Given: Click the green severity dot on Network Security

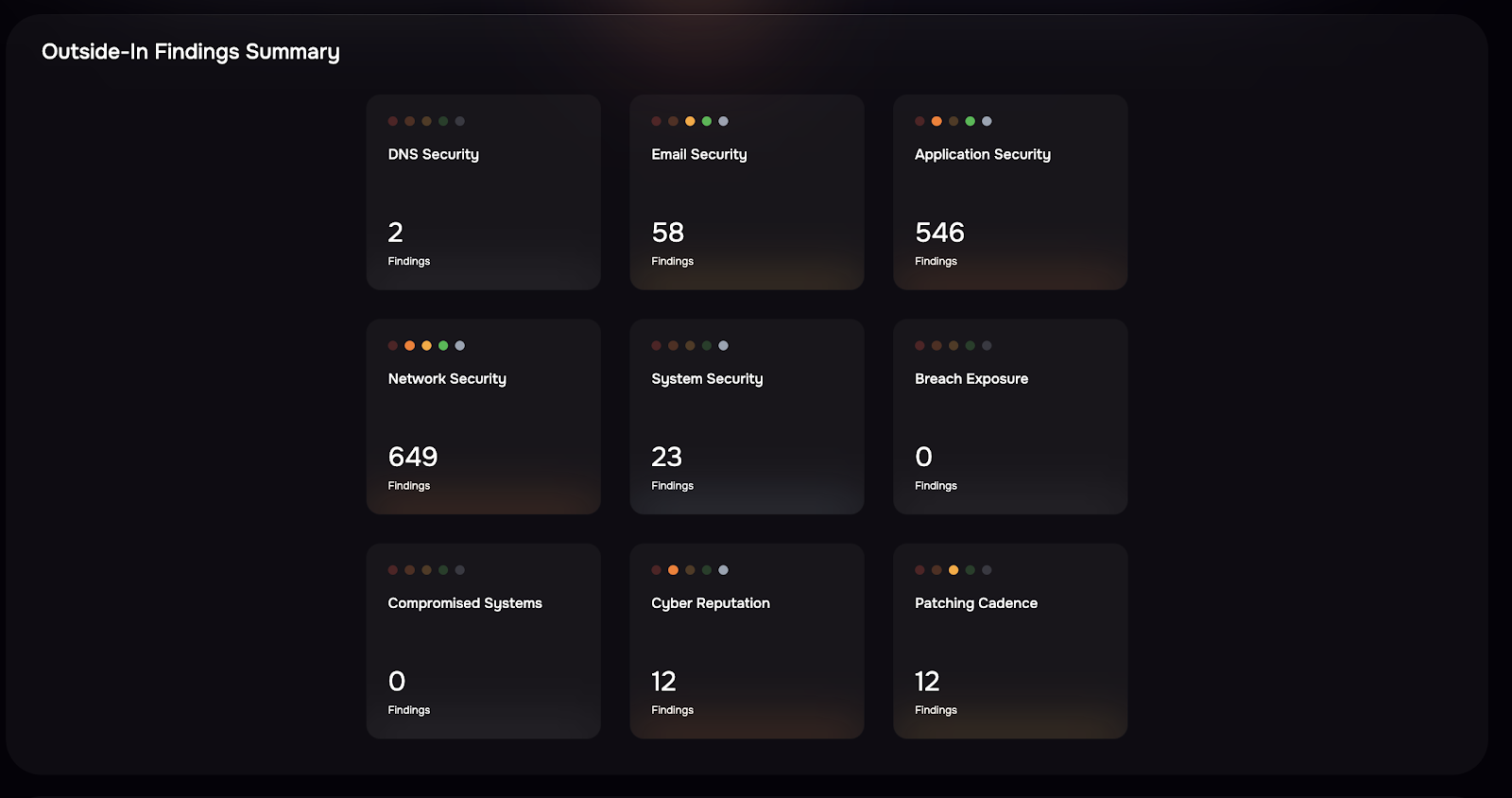Looking at the screenshot, I should (x=443, y=346).
